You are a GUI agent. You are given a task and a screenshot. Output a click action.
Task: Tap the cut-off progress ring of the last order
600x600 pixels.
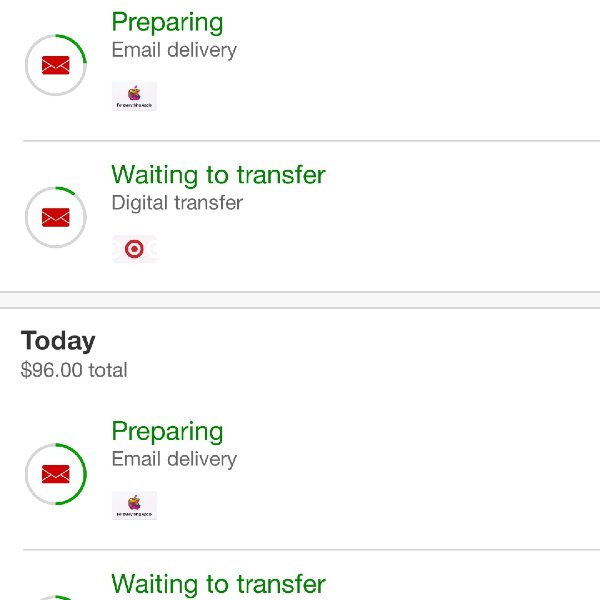coord(56,597)
